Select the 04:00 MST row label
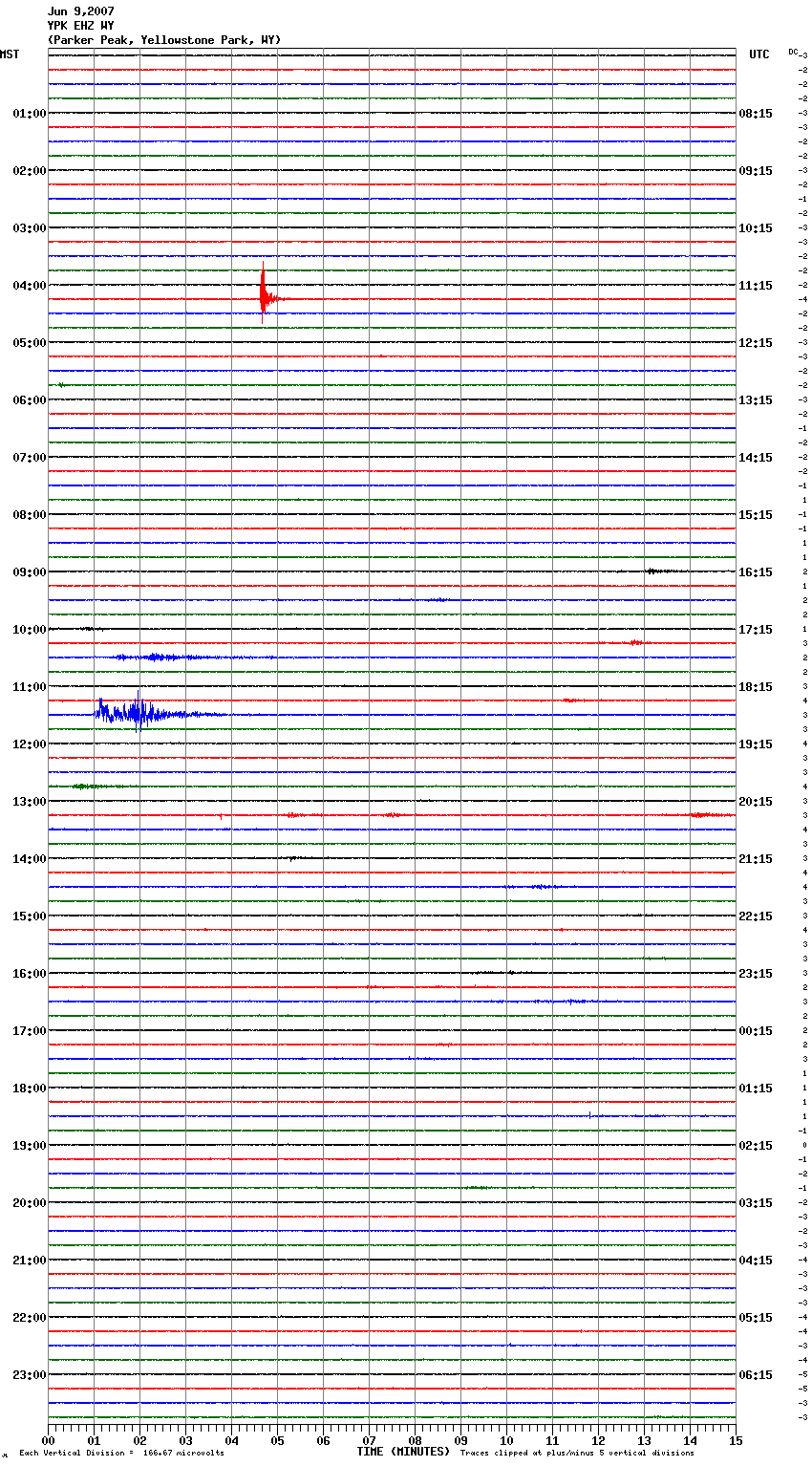The height and width of the screenshot is (1466, 812). point(29,286)
